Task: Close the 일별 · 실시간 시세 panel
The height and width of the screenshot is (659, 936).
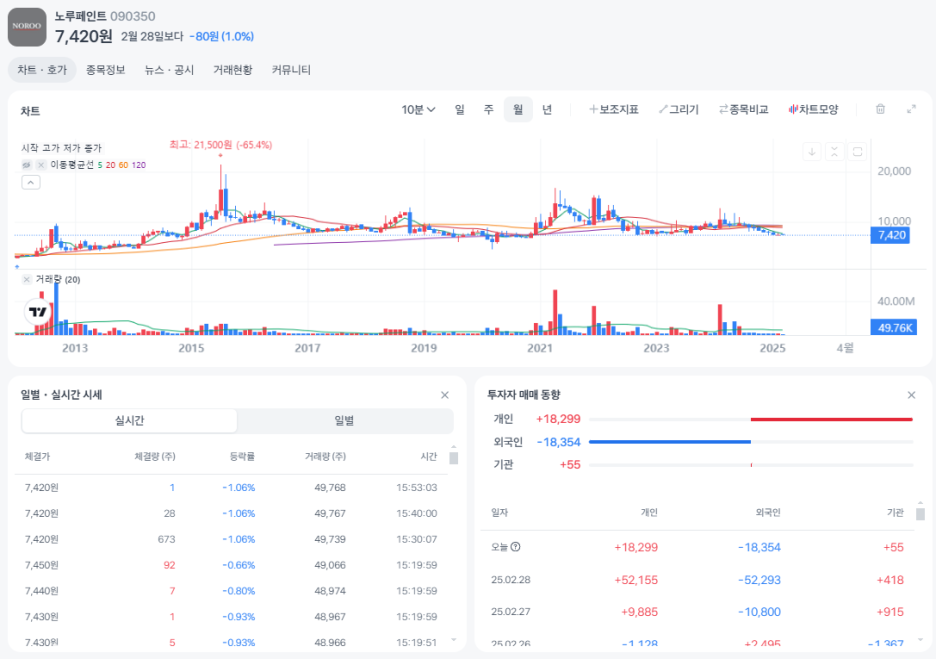Action: (445, 395)
